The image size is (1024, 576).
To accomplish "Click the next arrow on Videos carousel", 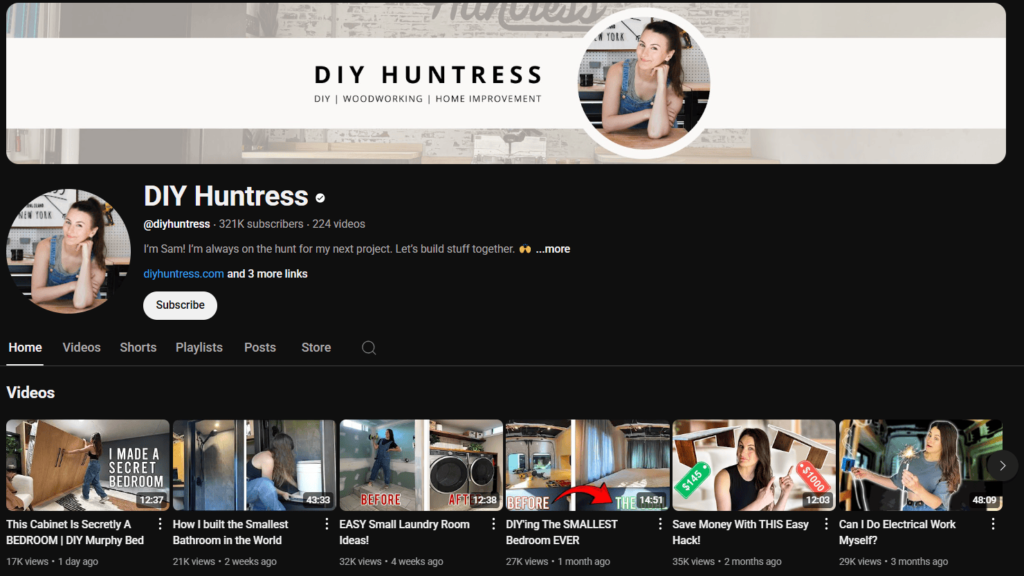I will point(1002,465).
